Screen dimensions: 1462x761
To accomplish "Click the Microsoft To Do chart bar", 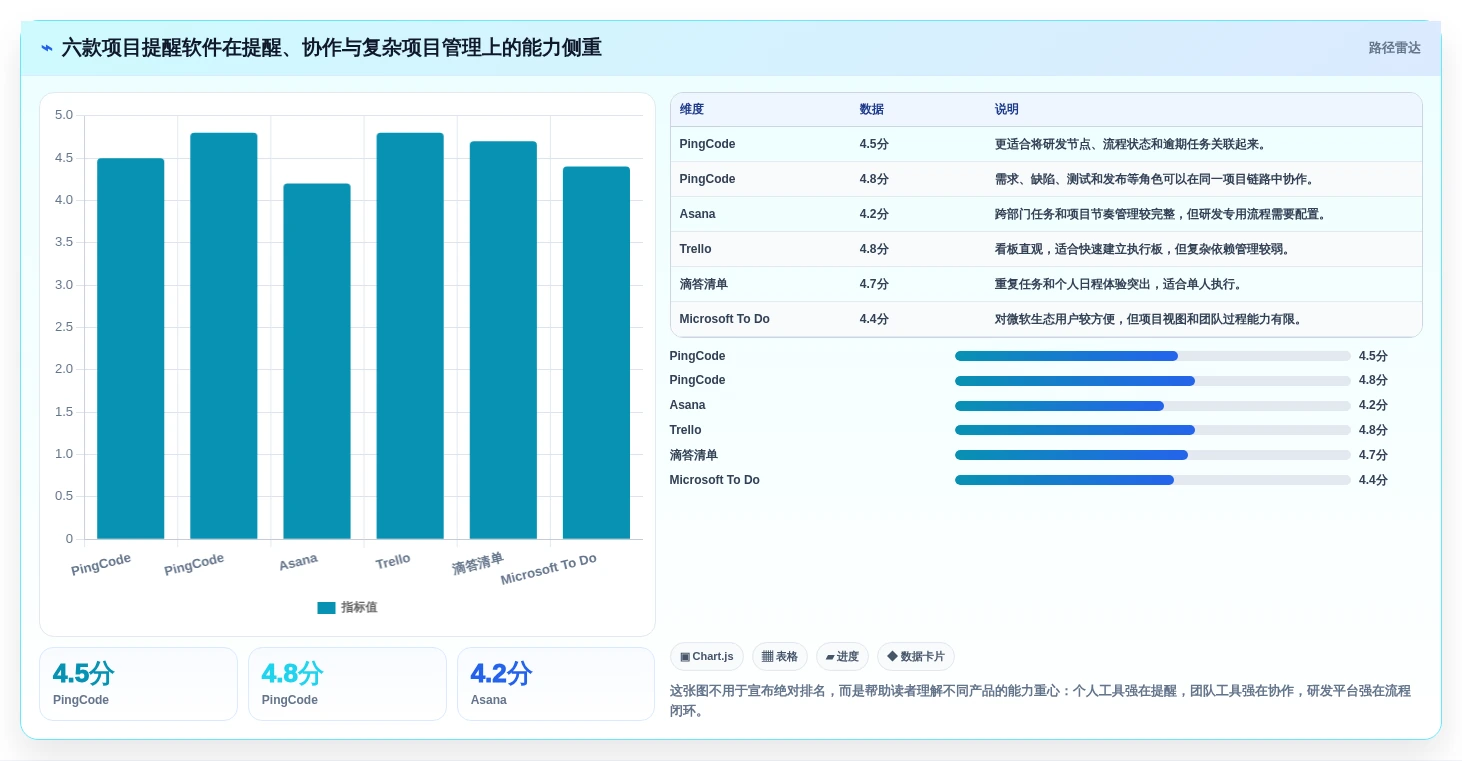I will [x=596, y=353].
